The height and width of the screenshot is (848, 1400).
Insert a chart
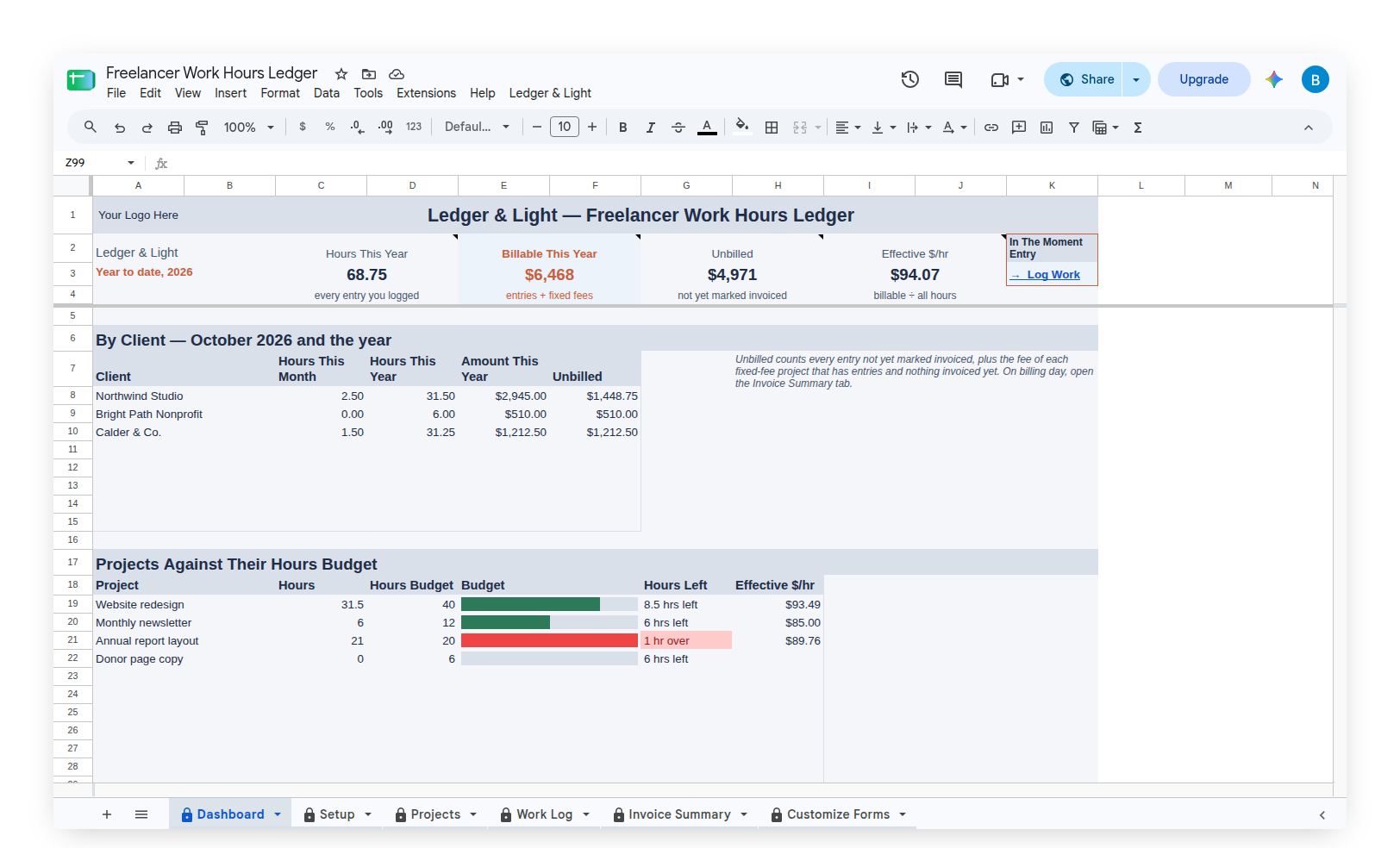(1047, 128)
